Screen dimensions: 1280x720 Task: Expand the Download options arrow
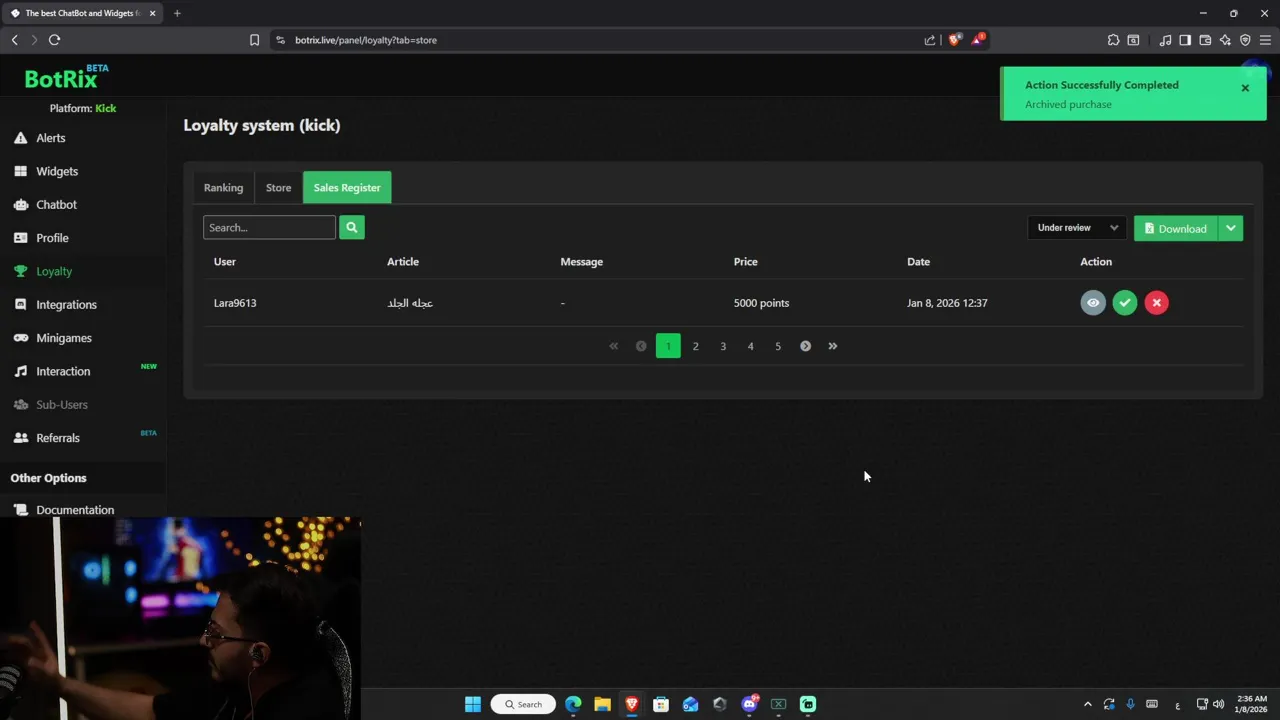pos(1231,228)
